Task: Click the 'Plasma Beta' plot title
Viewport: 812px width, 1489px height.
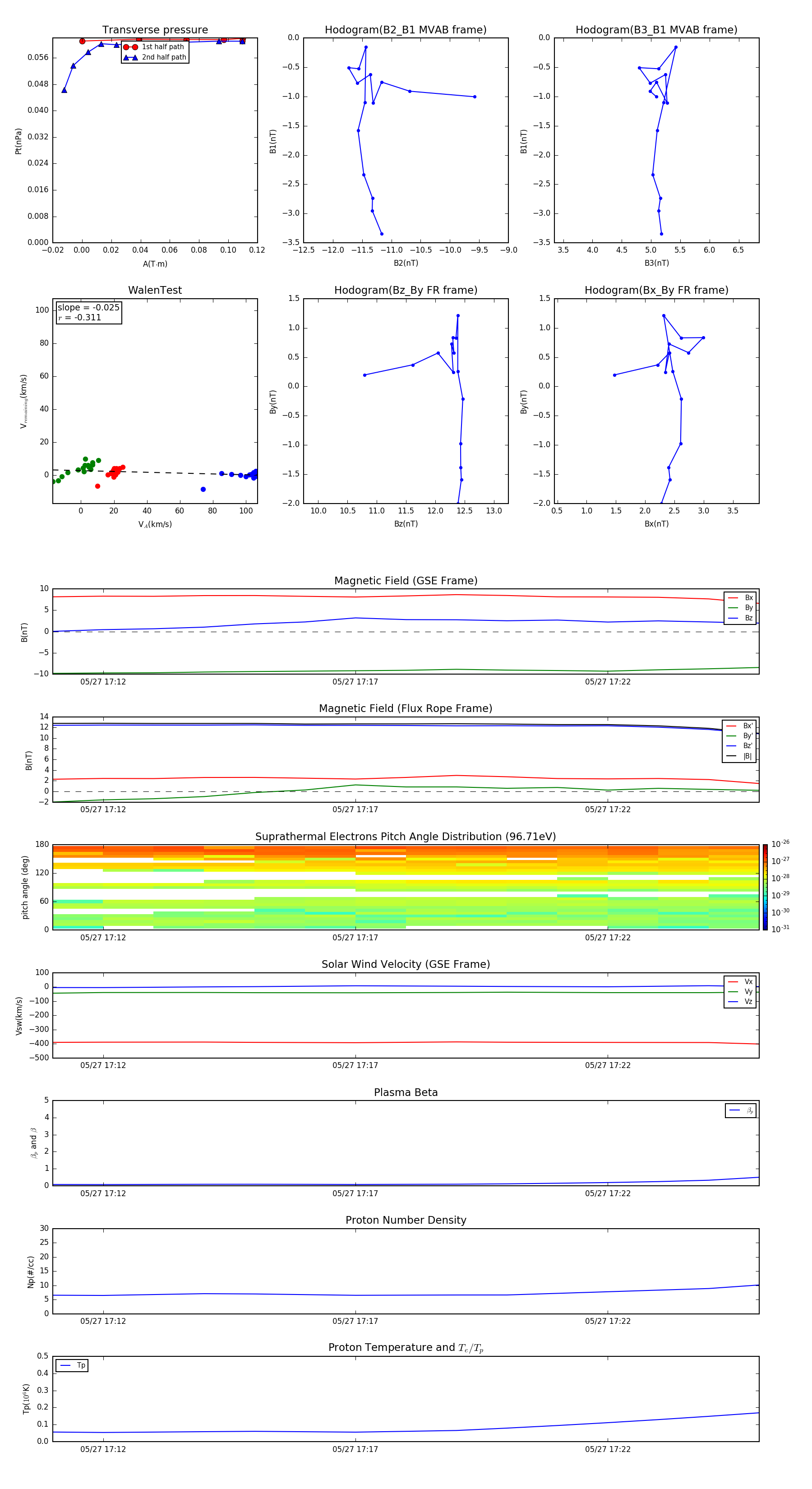Action: [406, 1092]
